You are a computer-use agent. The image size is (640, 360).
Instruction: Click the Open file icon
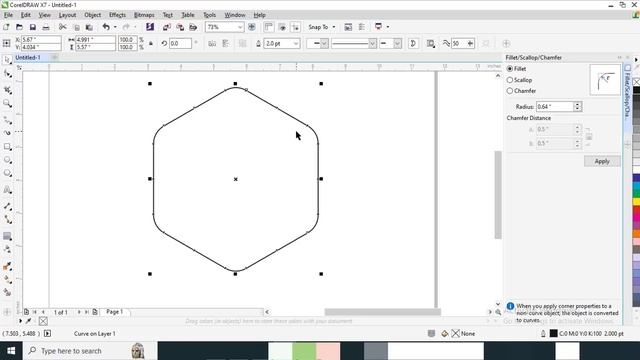[19, 27]
